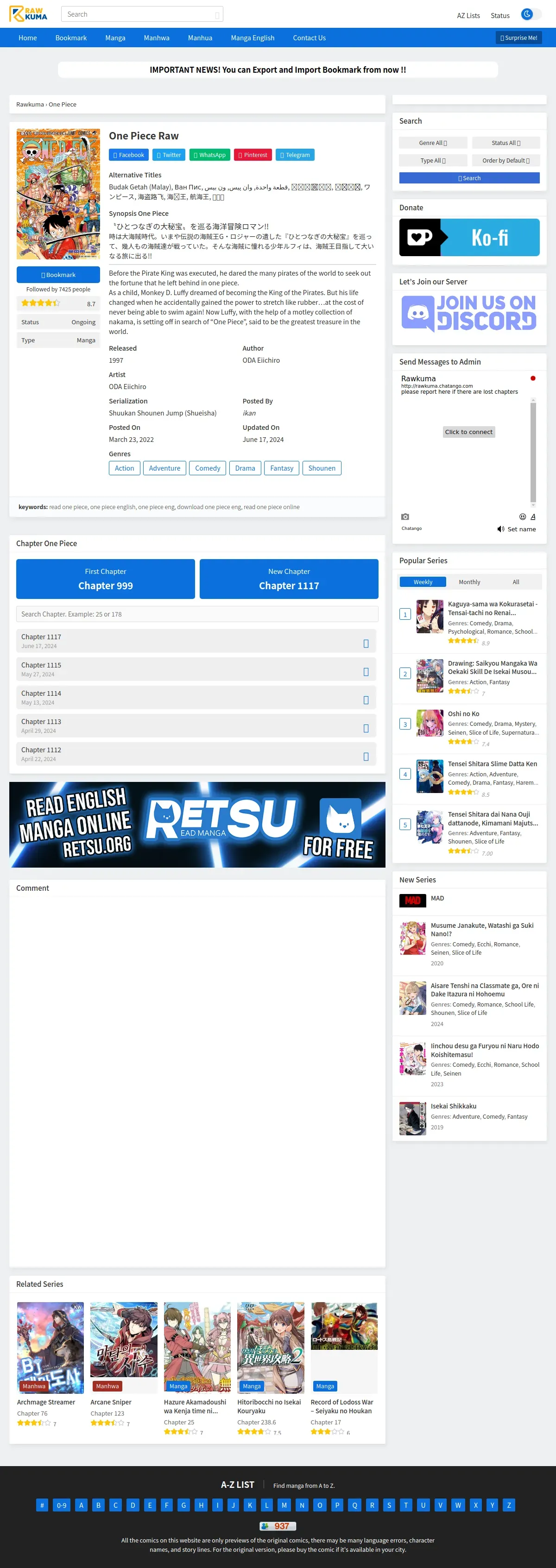Select Manga in navigation bar
556x1568 pixels.
115,38
